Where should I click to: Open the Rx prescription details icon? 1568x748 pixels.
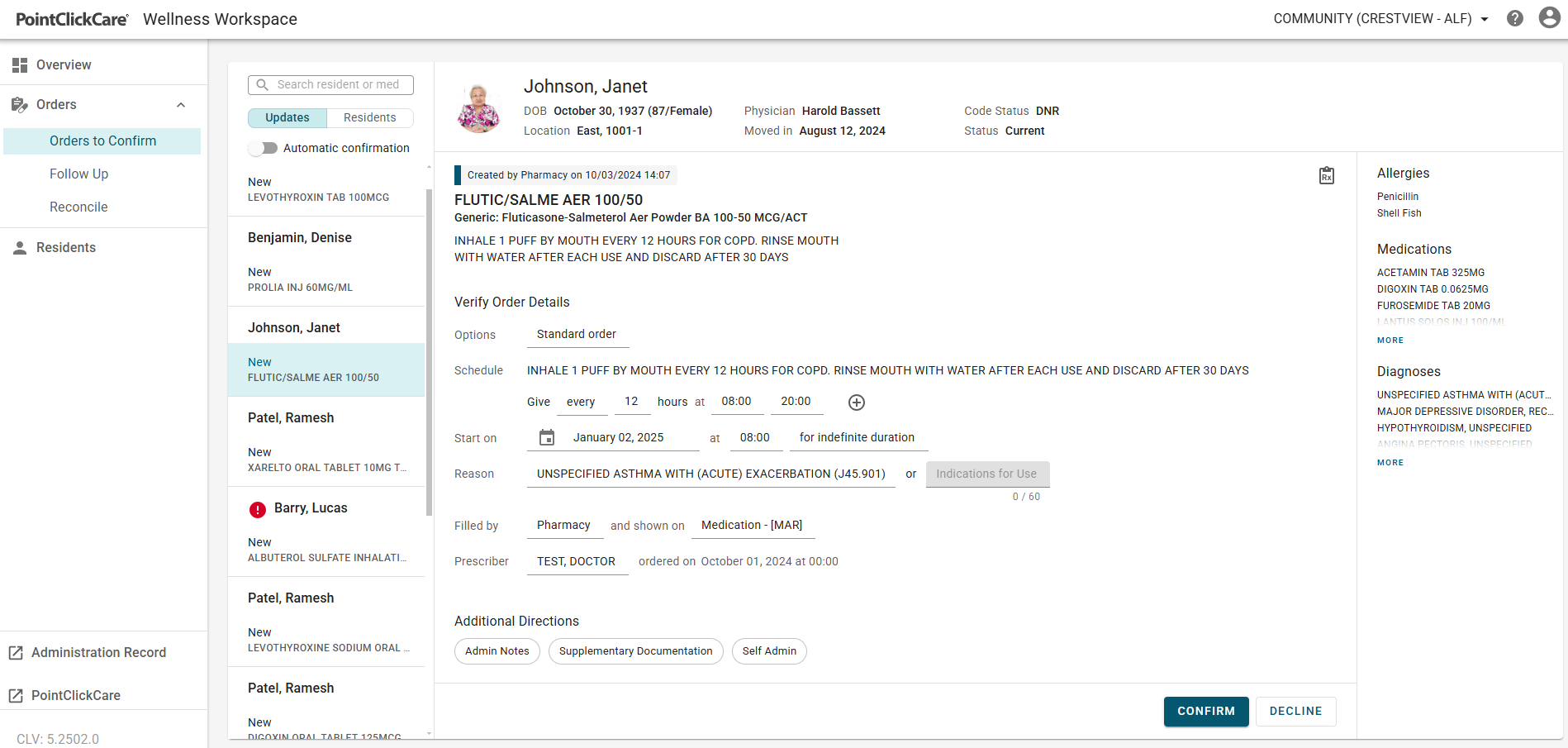pos(1326,175)
